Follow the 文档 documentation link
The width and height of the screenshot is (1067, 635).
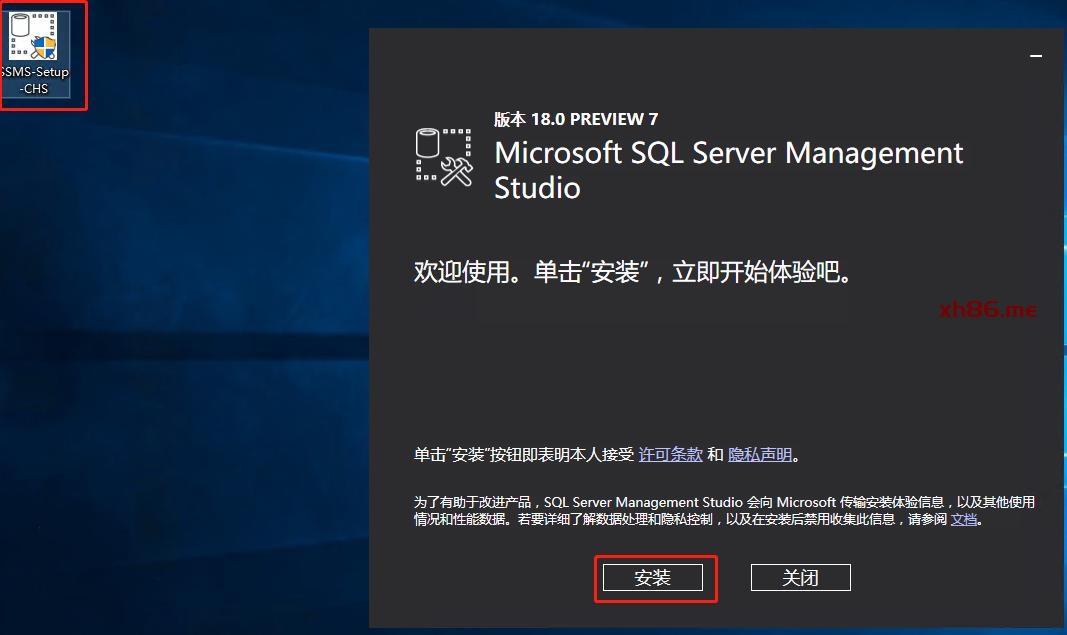pyautogui.click(x=963, y=520)
